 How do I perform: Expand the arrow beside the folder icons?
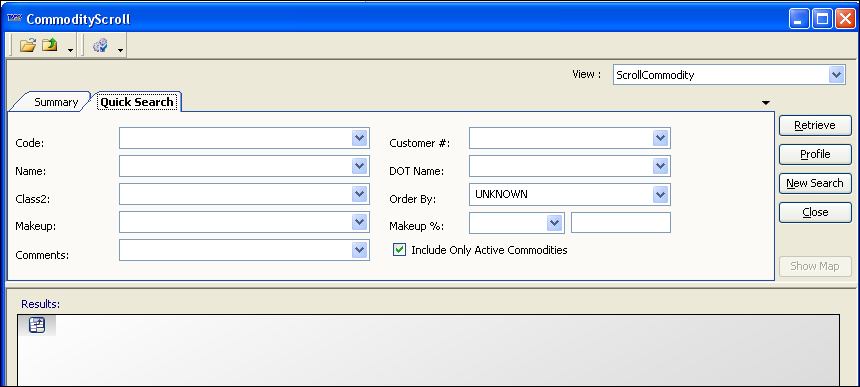coord(70,50)
